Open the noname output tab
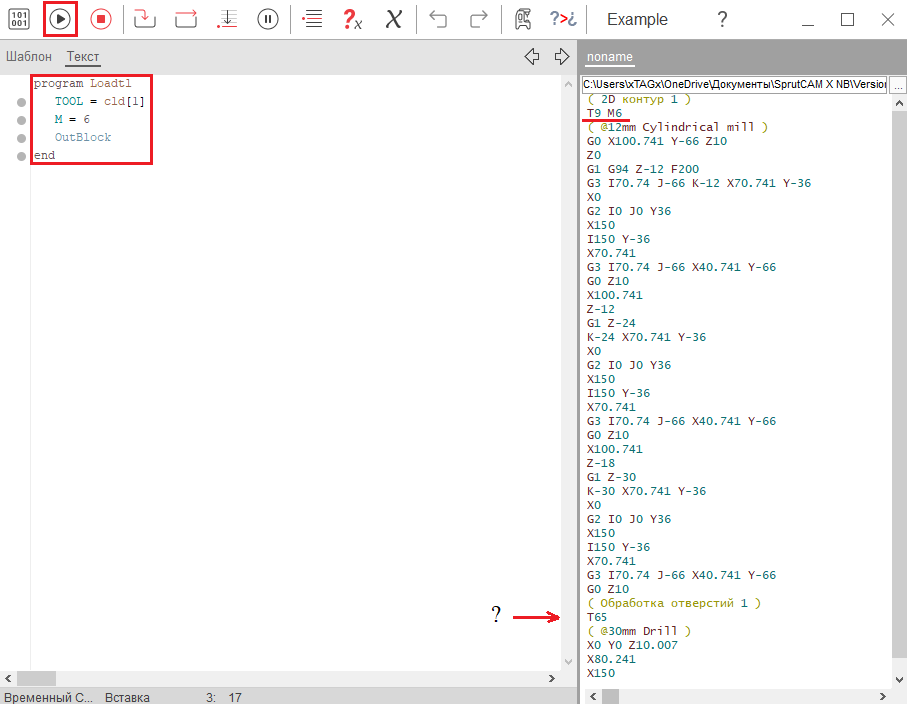This screenshot has width=907, height=704. 609,57
